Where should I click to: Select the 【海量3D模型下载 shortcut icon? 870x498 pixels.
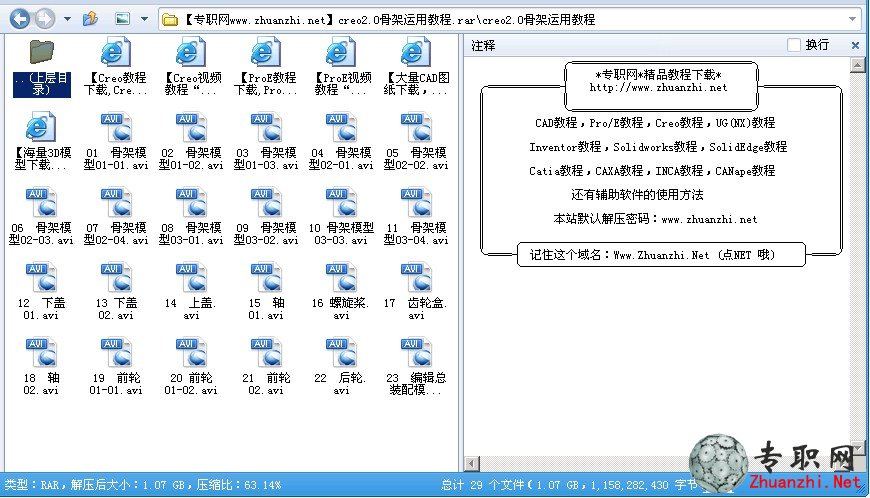pos(41,126)
